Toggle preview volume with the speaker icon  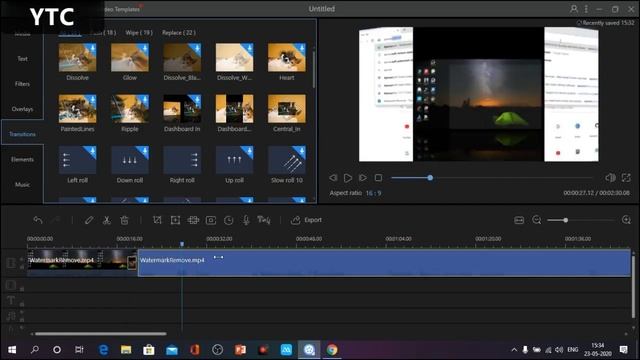[610, 178]
